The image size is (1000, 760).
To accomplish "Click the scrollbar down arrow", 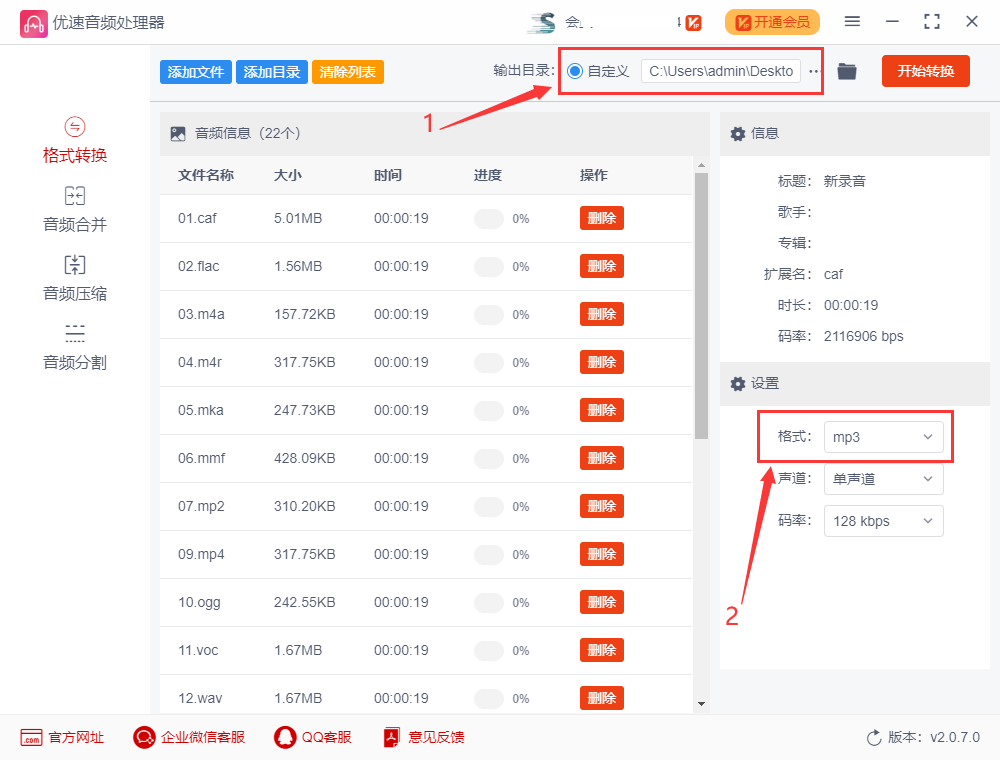I will click(702, 704).
